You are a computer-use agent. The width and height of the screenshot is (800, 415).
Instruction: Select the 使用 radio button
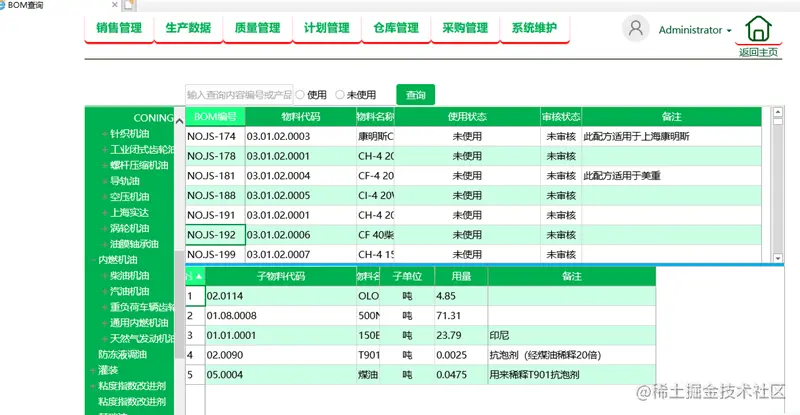(300, 95)
